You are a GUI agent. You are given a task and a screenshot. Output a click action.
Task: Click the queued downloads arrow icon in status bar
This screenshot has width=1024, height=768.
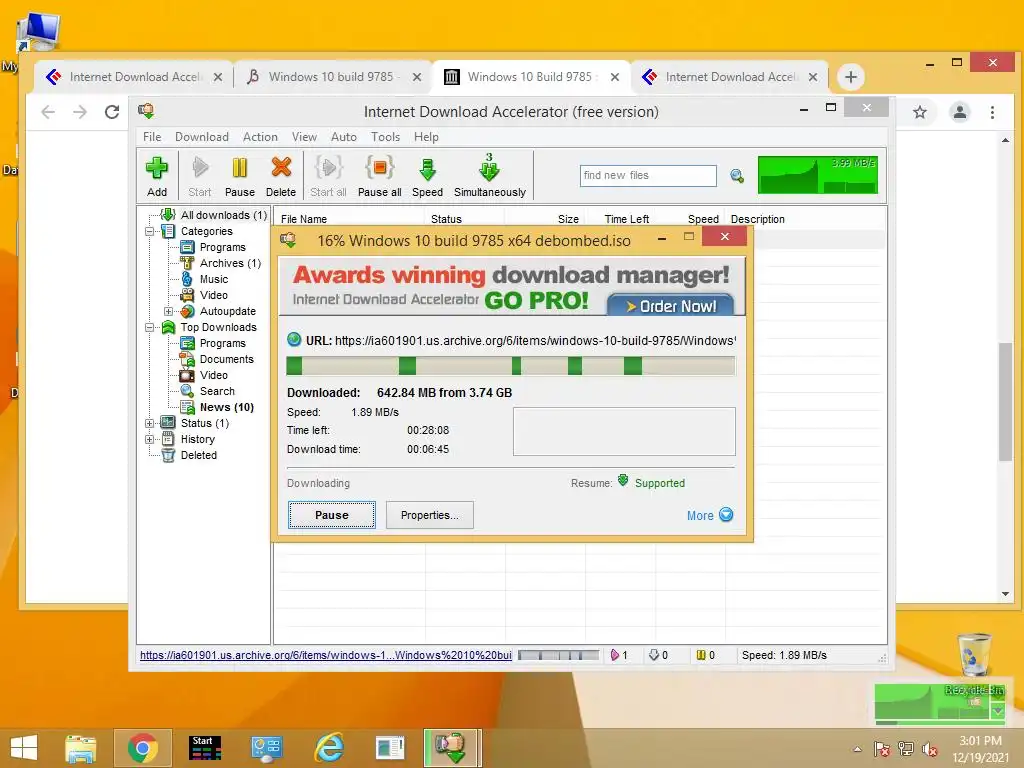tap(654, 655)
